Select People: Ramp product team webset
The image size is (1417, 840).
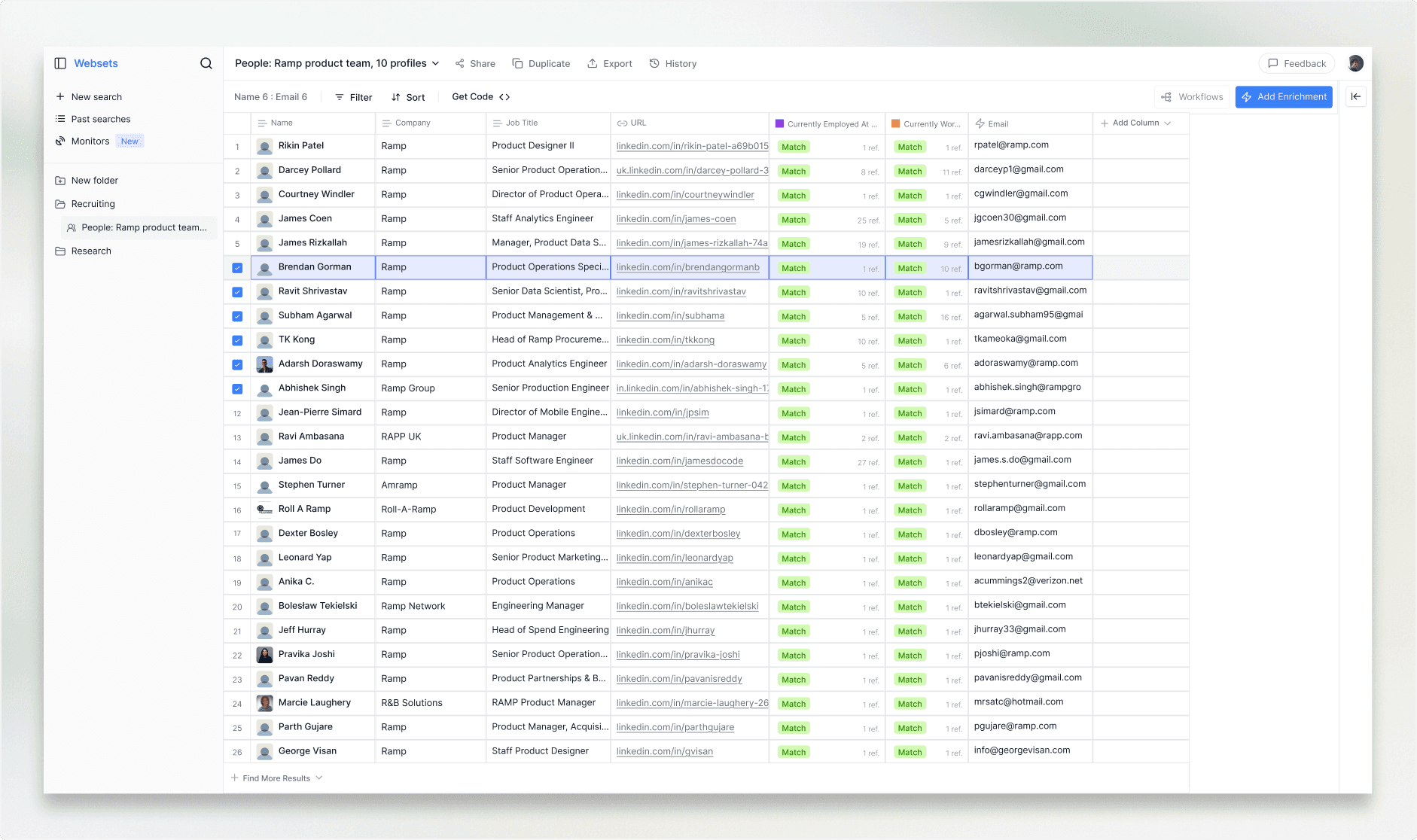pyautogui.click(x=137, y=227)
